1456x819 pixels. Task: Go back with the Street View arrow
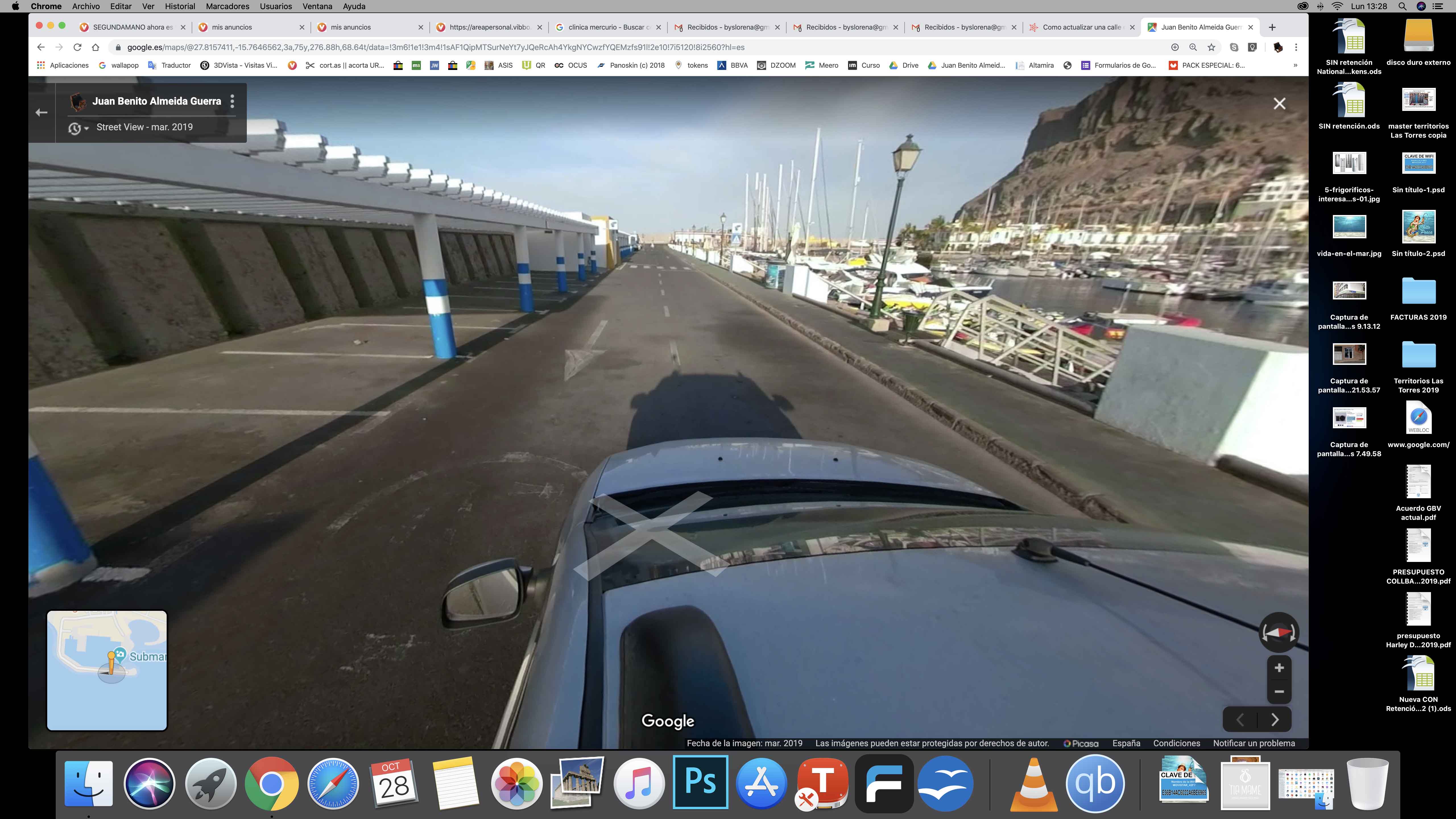[x=41, y=113]
